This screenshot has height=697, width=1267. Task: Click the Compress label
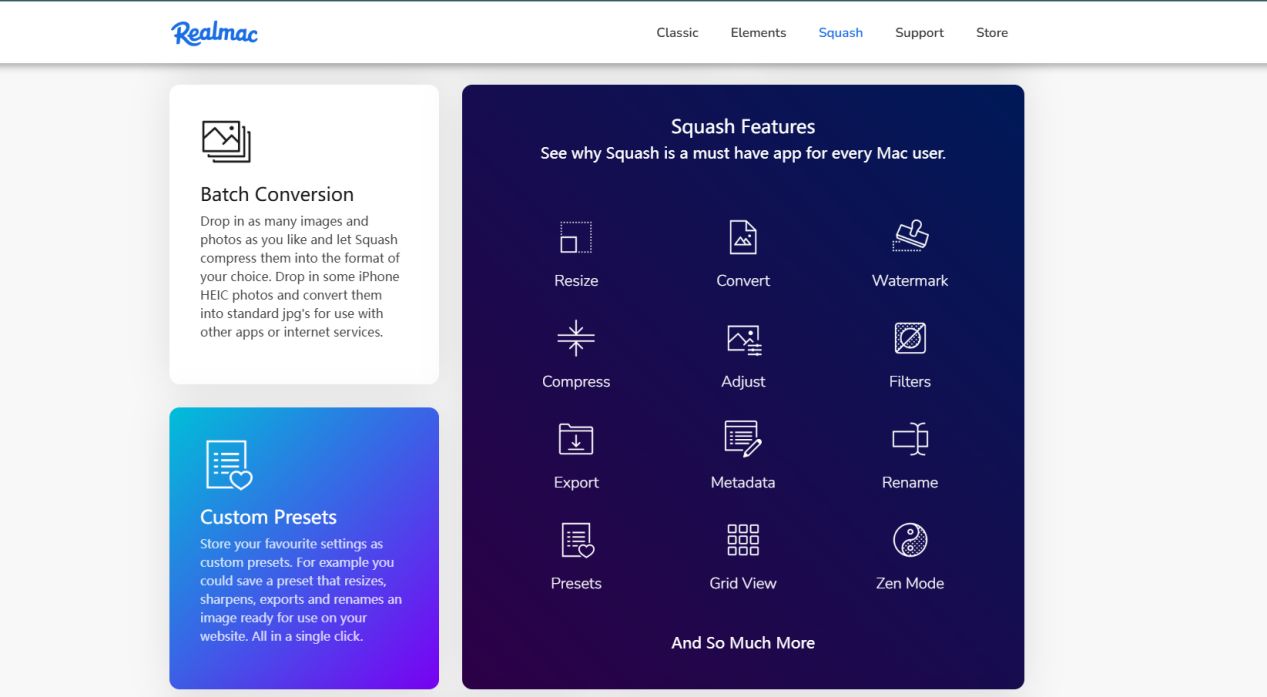click(576, 382)
